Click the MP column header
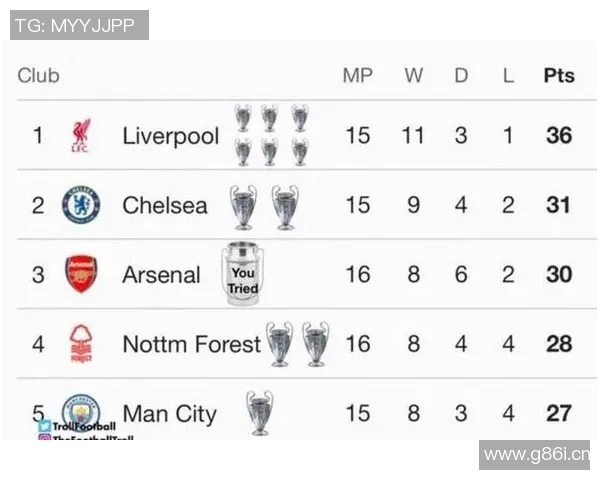600x480 pixels. pyautogui.click(x=357, y=75)
